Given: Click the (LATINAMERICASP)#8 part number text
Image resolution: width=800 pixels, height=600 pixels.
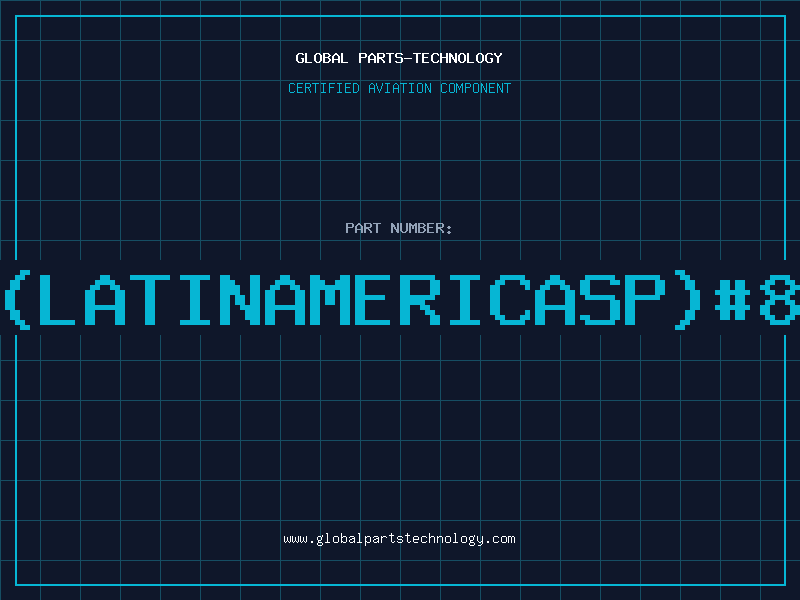Looking at the screenshot, I should (400, 301).
